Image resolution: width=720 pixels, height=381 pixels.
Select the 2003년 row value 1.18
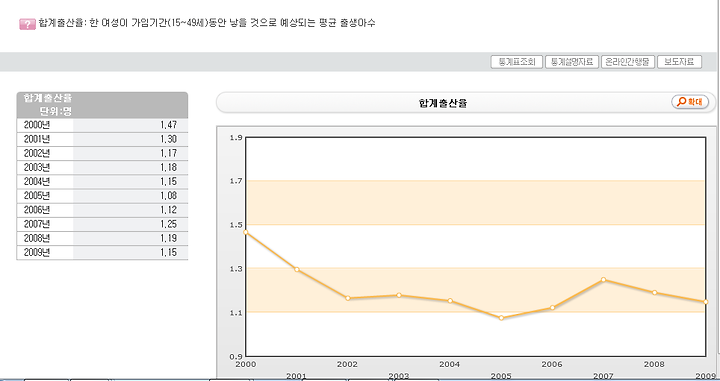[169, 168]
